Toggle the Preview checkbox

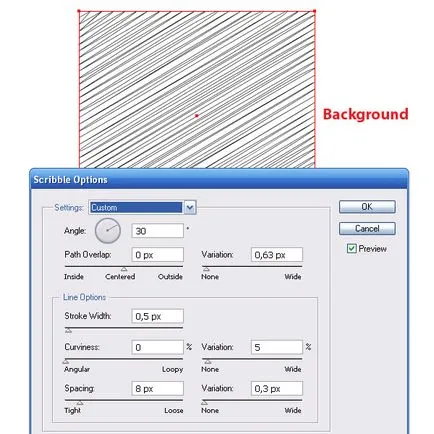(x=351, y=249)
